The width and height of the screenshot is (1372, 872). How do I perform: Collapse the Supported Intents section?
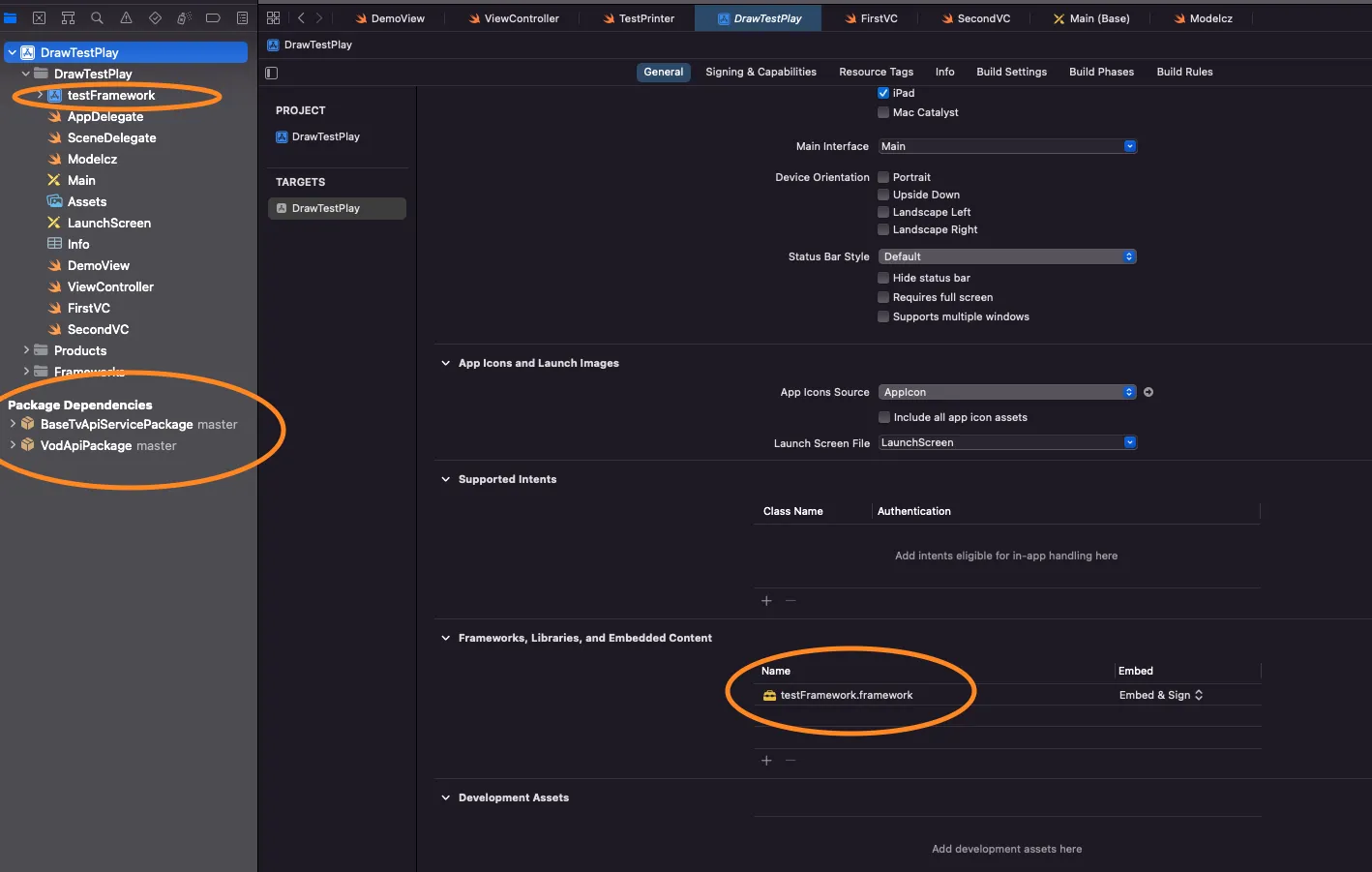[446, 479]
